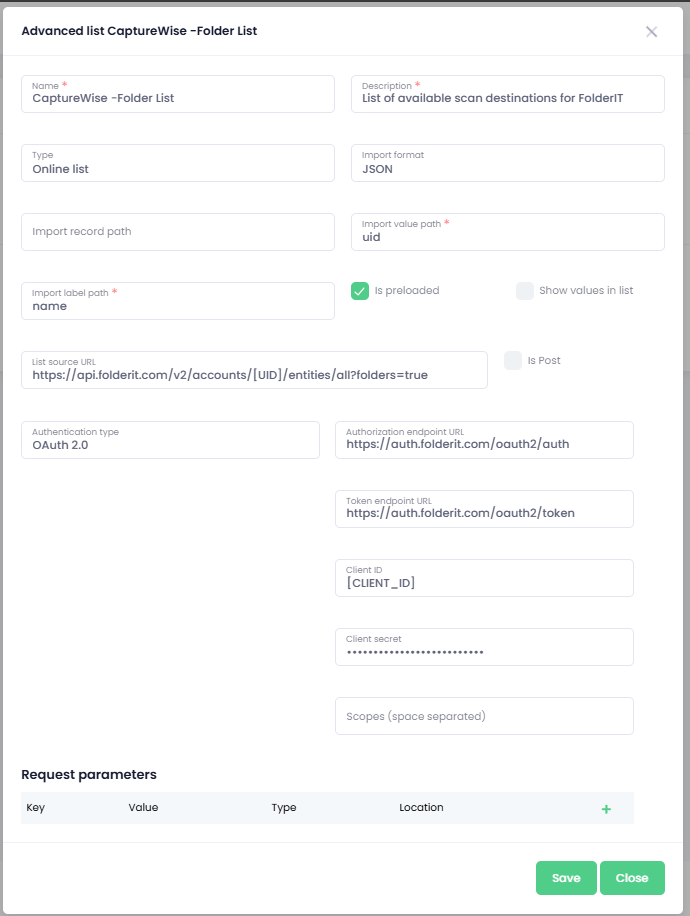Check the Is Post checkbox
Viewport: 690px width, 916px height.
pos(513,361)
